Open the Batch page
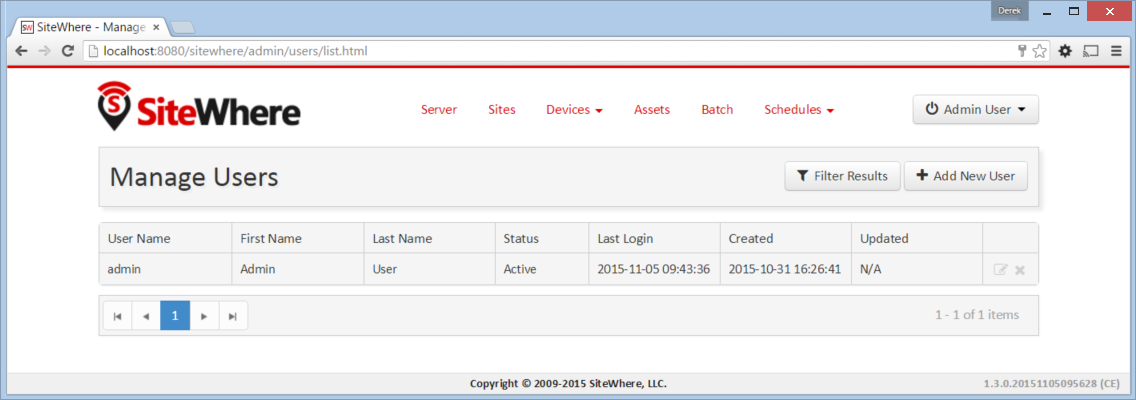Viewport: 1136px width, 400px height. tap(717, 110)
